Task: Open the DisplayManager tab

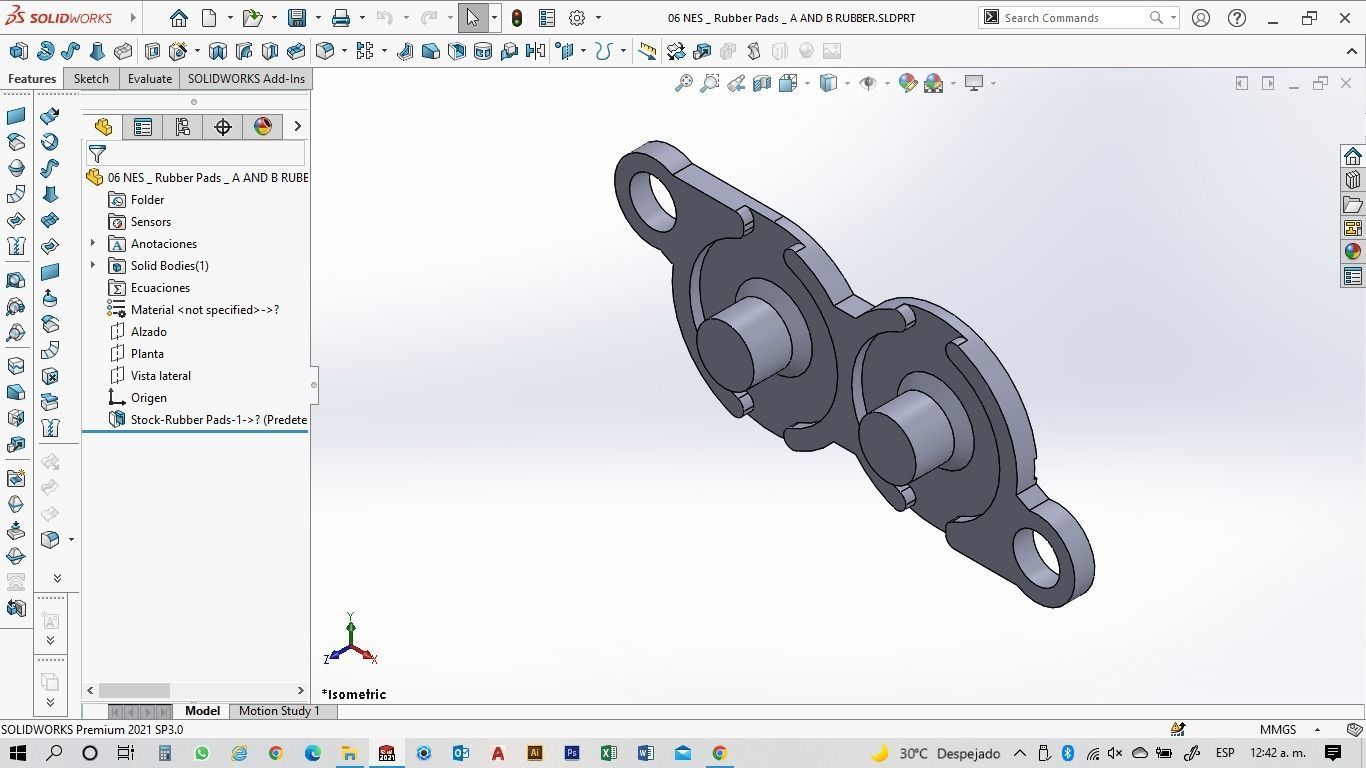Action: pos(263,126)
